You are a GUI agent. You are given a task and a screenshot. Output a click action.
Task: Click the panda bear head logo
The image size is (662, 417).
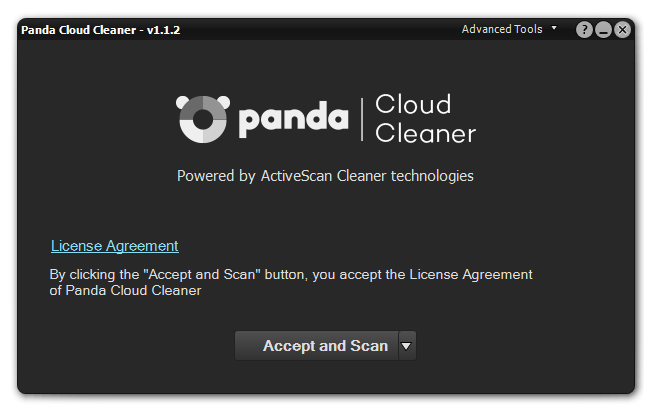point(203,119)
